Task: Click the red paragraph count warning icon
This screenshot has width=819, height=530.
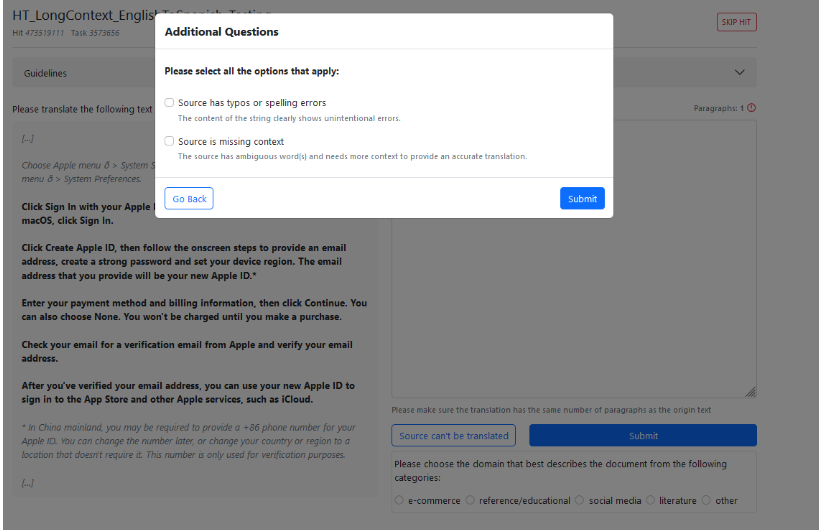Action: pos(751,108)
